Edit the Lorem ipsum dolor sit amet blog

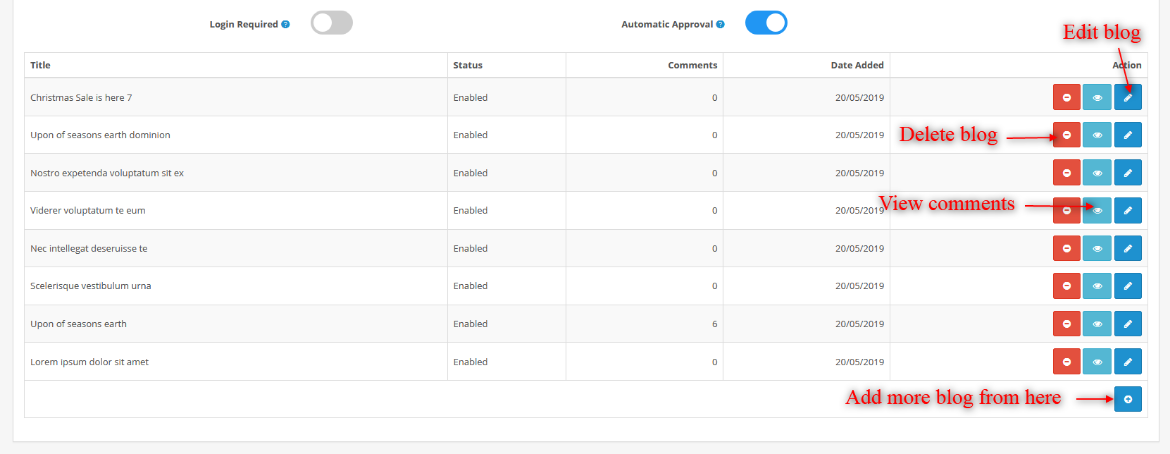(x=1128, y=361)
